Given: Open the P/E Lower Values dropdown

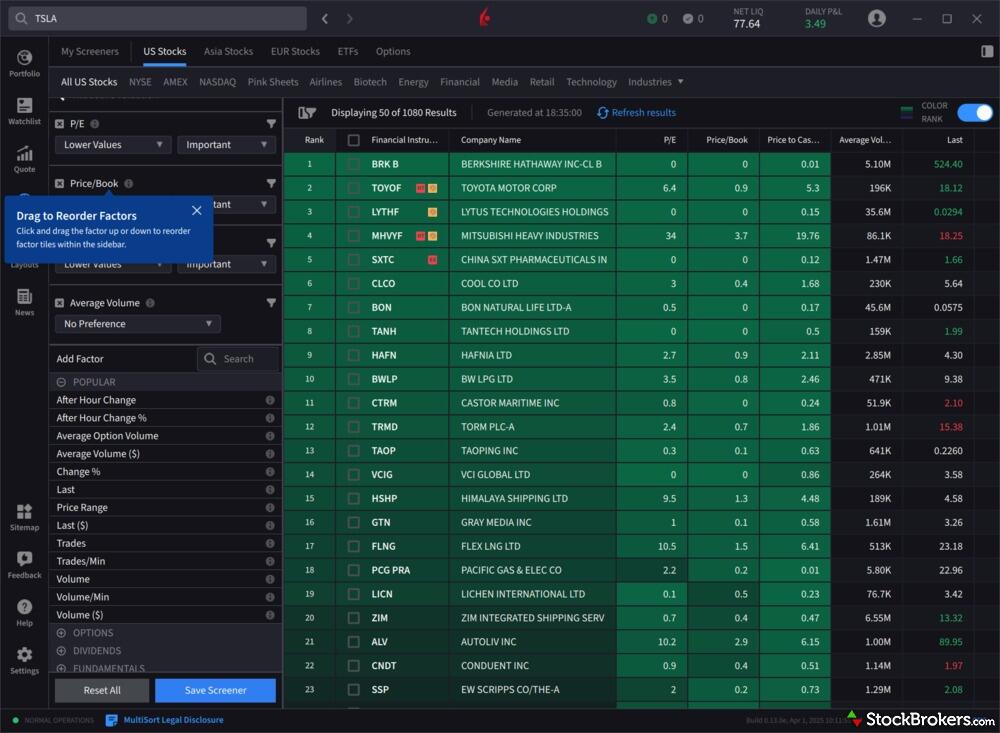Looking at the screenshot, I should point(114,145).
